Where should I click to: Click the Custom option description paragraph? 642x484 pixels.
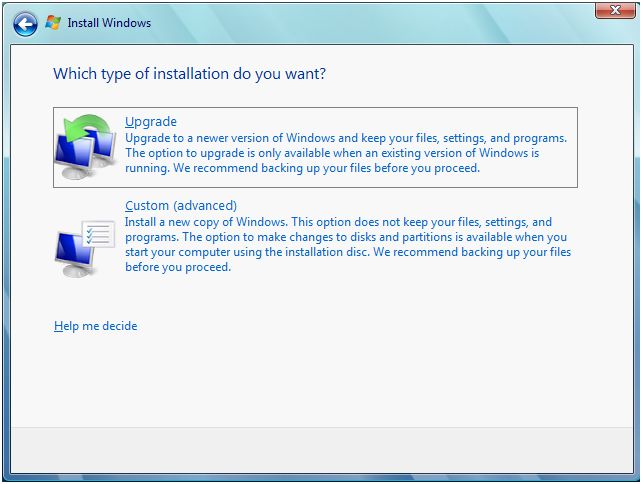click(x=348, y=244)
